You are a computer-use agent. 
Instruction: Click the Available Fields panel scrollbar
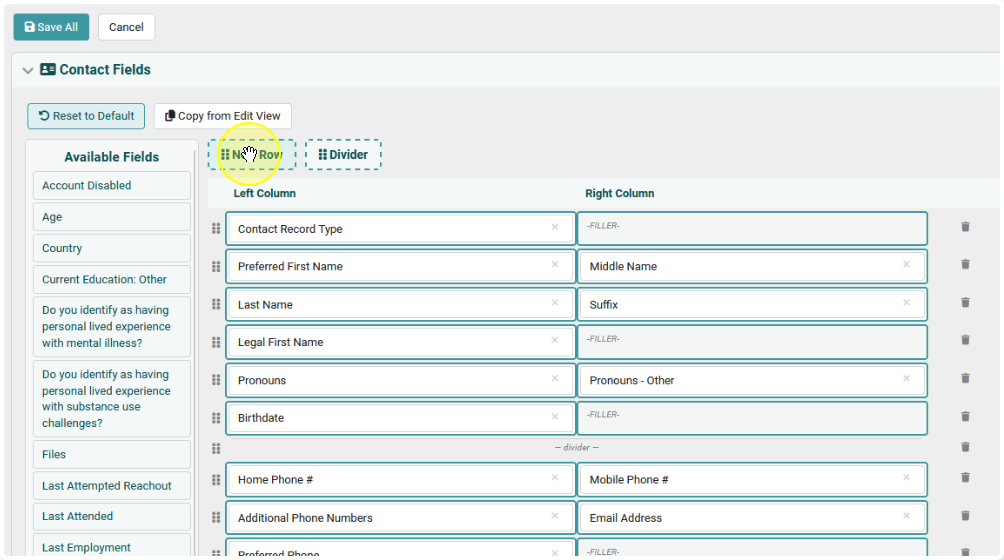coord(195,352)
